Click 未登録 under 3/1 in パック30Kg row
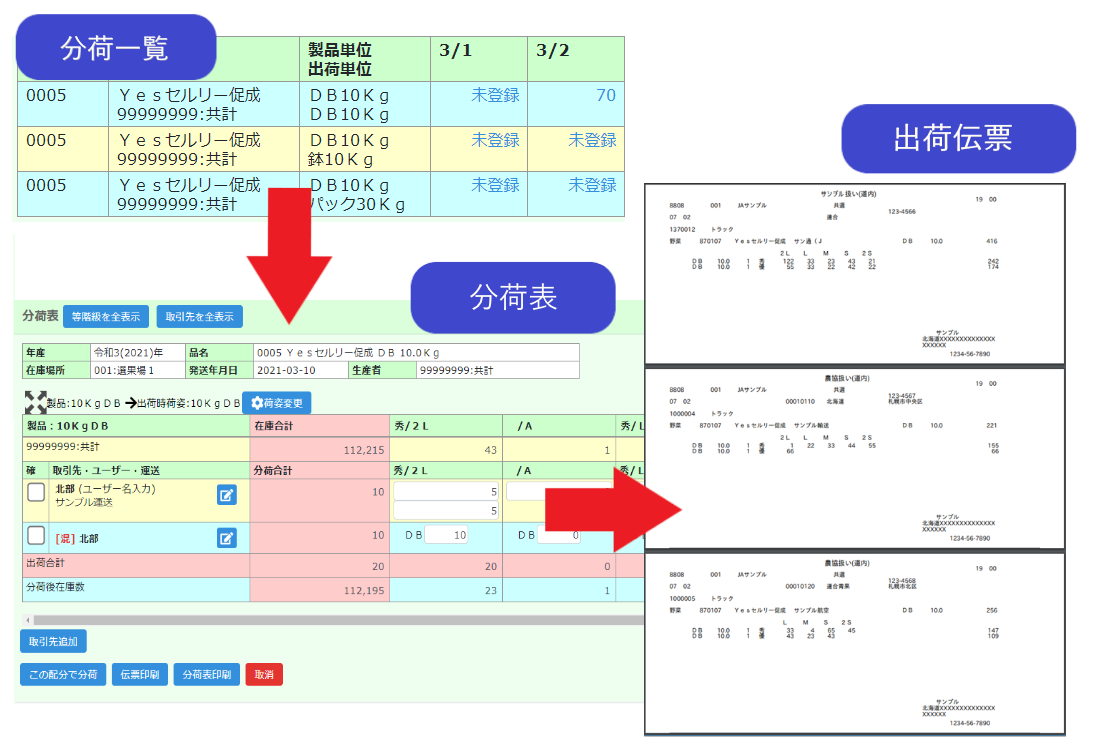Screen dimensions: 1102x748 495,185
